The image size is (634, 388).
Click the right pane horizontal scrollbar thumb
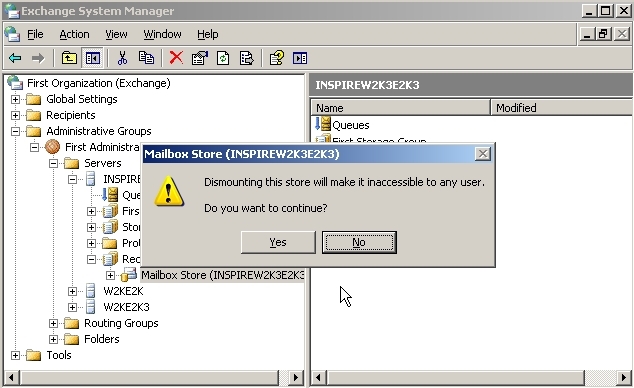456,377
